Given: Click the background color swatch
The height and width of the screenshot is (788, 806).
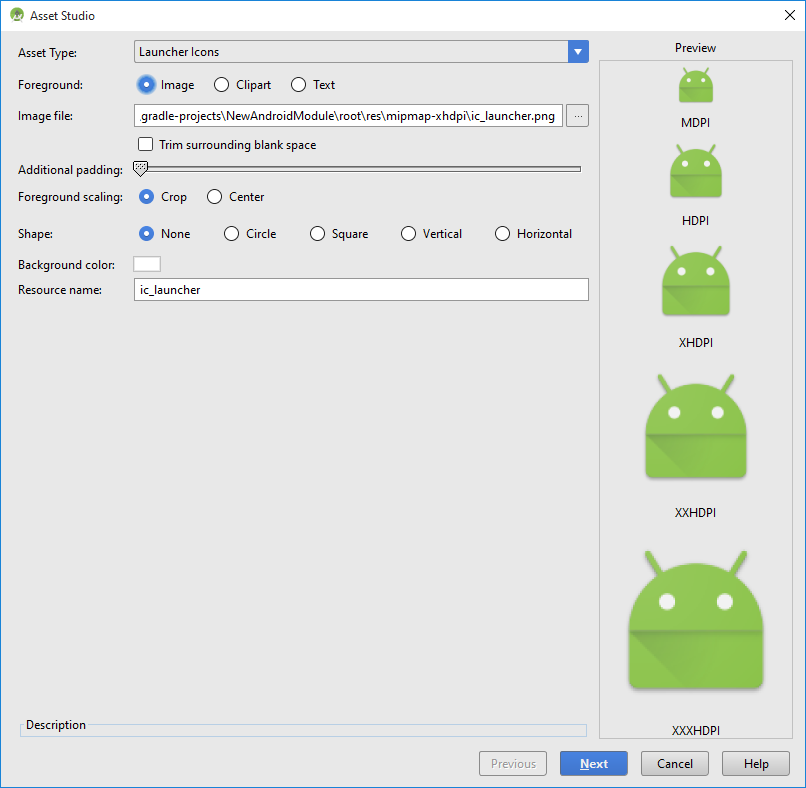Looking at the screenshot, I should pos(146,264).
